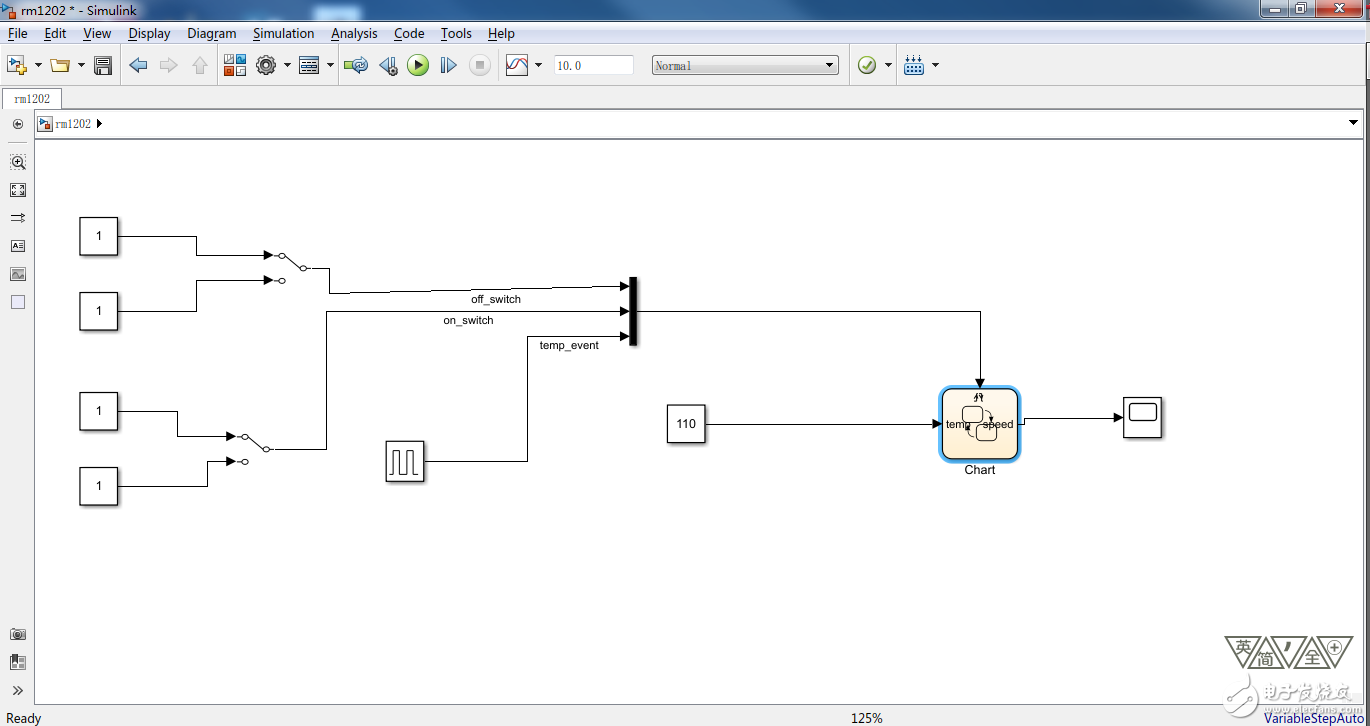Open the Simulation Data Inspector icon

click(517, 66)
